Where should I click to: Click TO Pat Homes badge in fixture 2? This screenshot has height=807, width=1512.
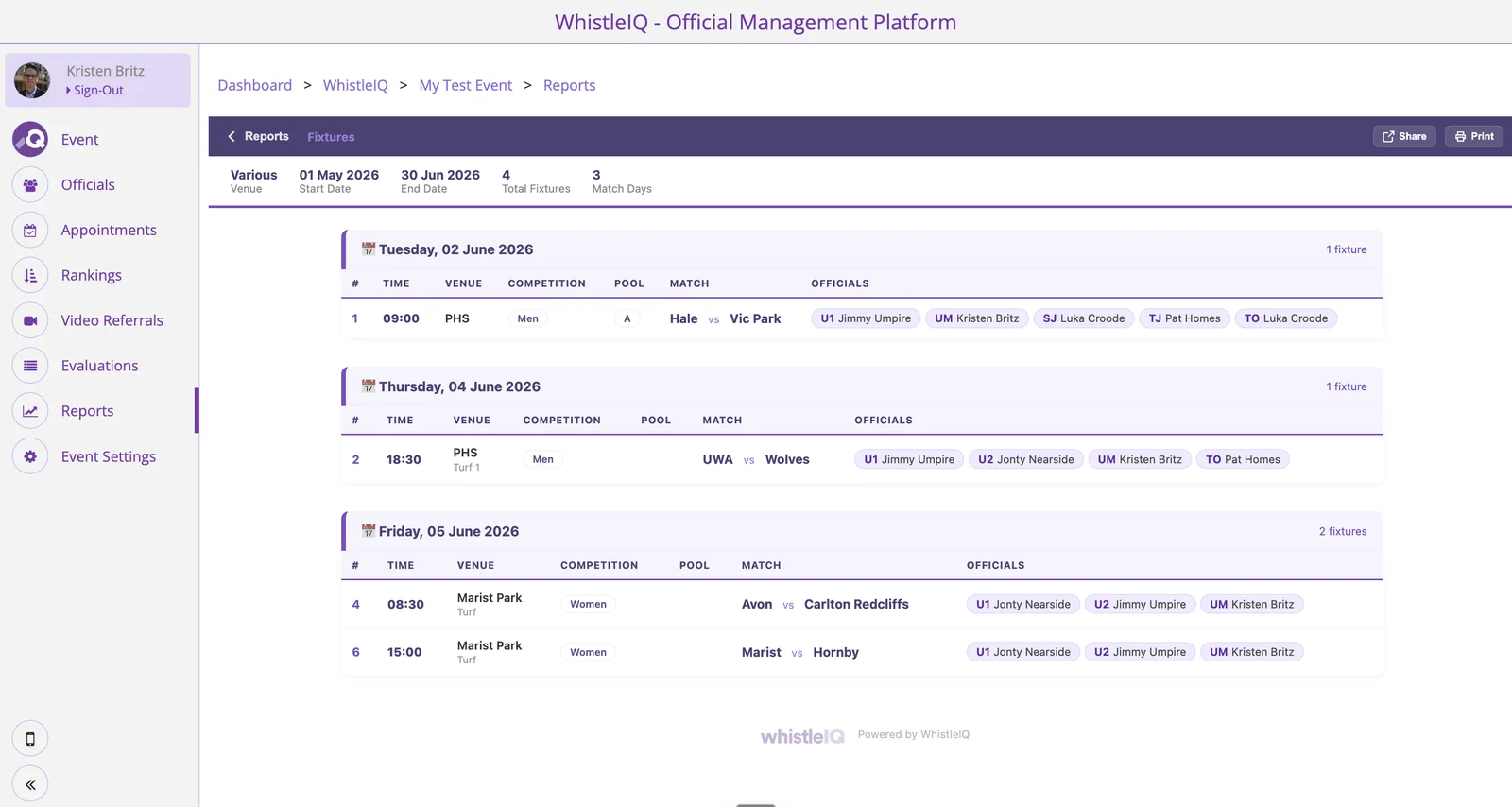pyautogui.click(x=1243, y=459)
